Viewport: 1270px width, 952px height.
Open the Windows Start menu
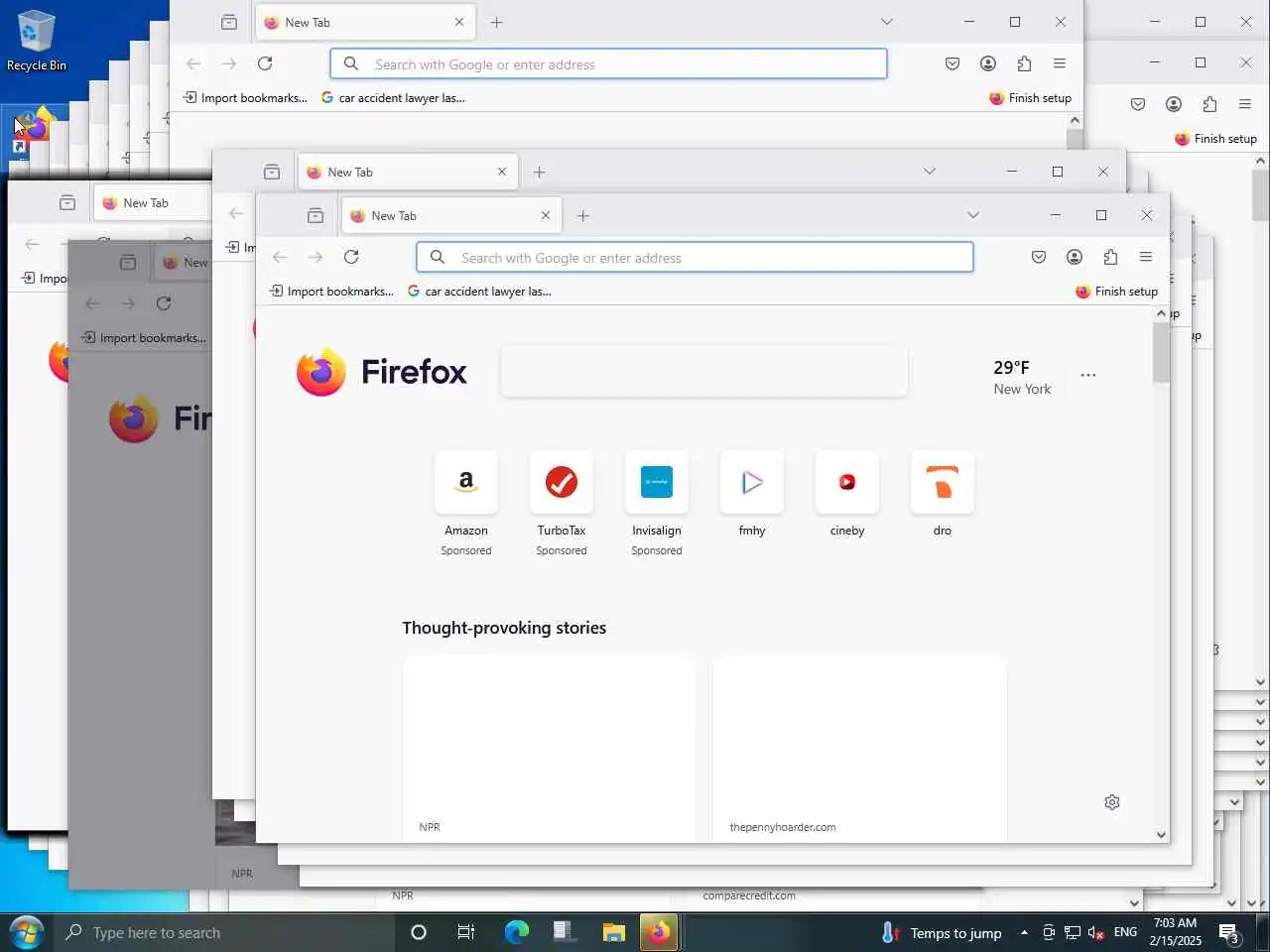[25, 933]
